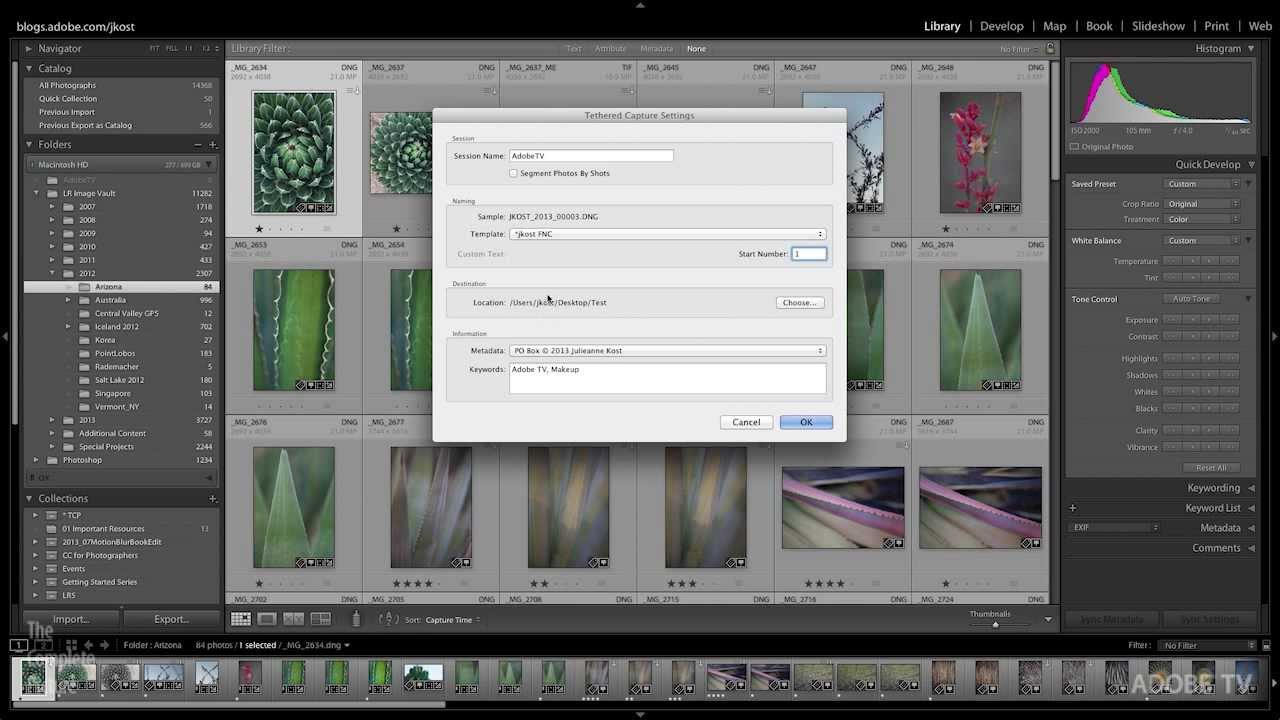Open the Sort Capture Time dropdown
Viewport: 1280px width, 720px height.
(453, 620)
